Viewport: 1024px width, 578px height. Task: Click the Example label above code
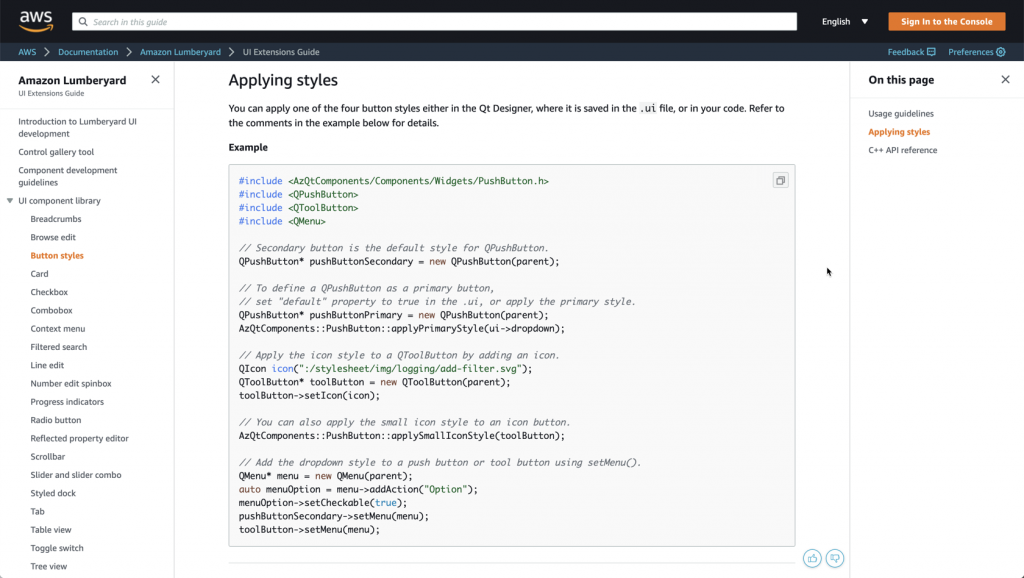[248, 147]
